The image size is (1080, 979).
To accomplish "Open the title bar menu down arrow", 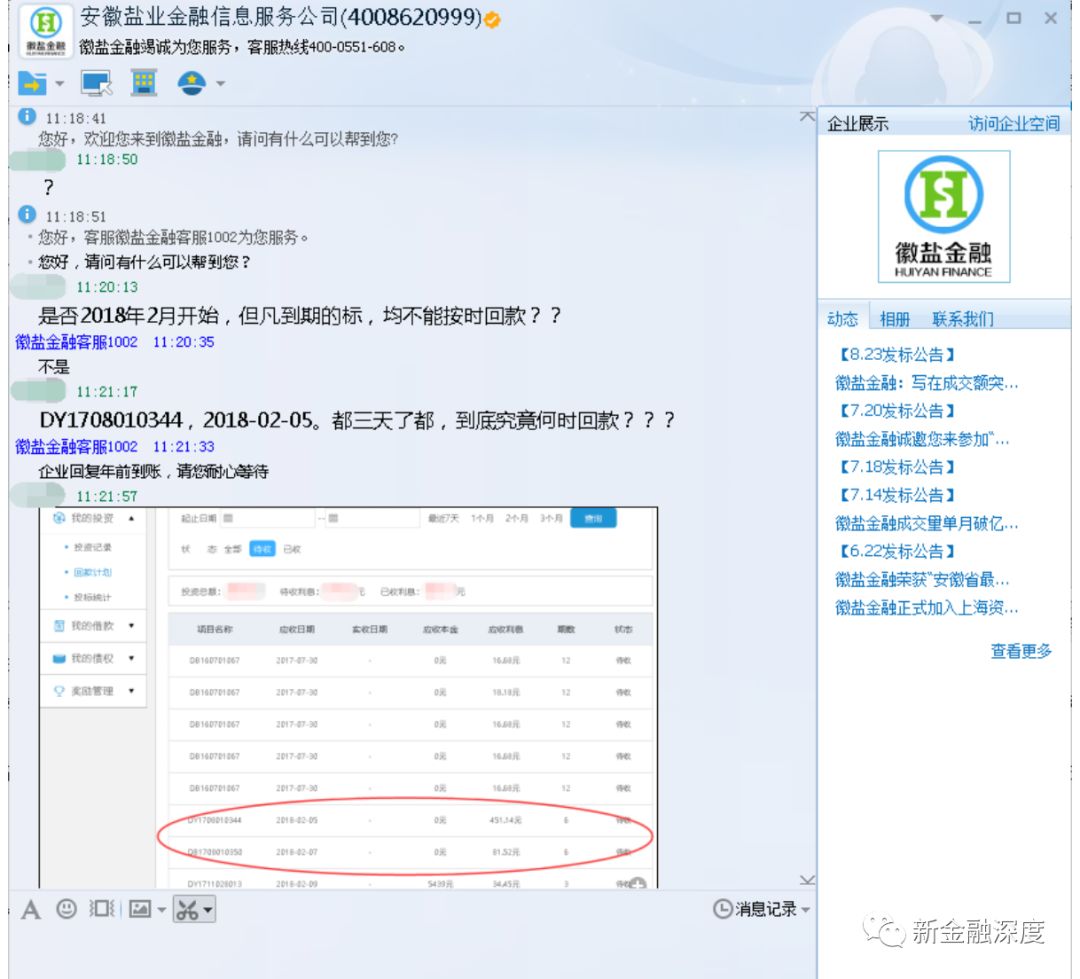I will (937, 19).
